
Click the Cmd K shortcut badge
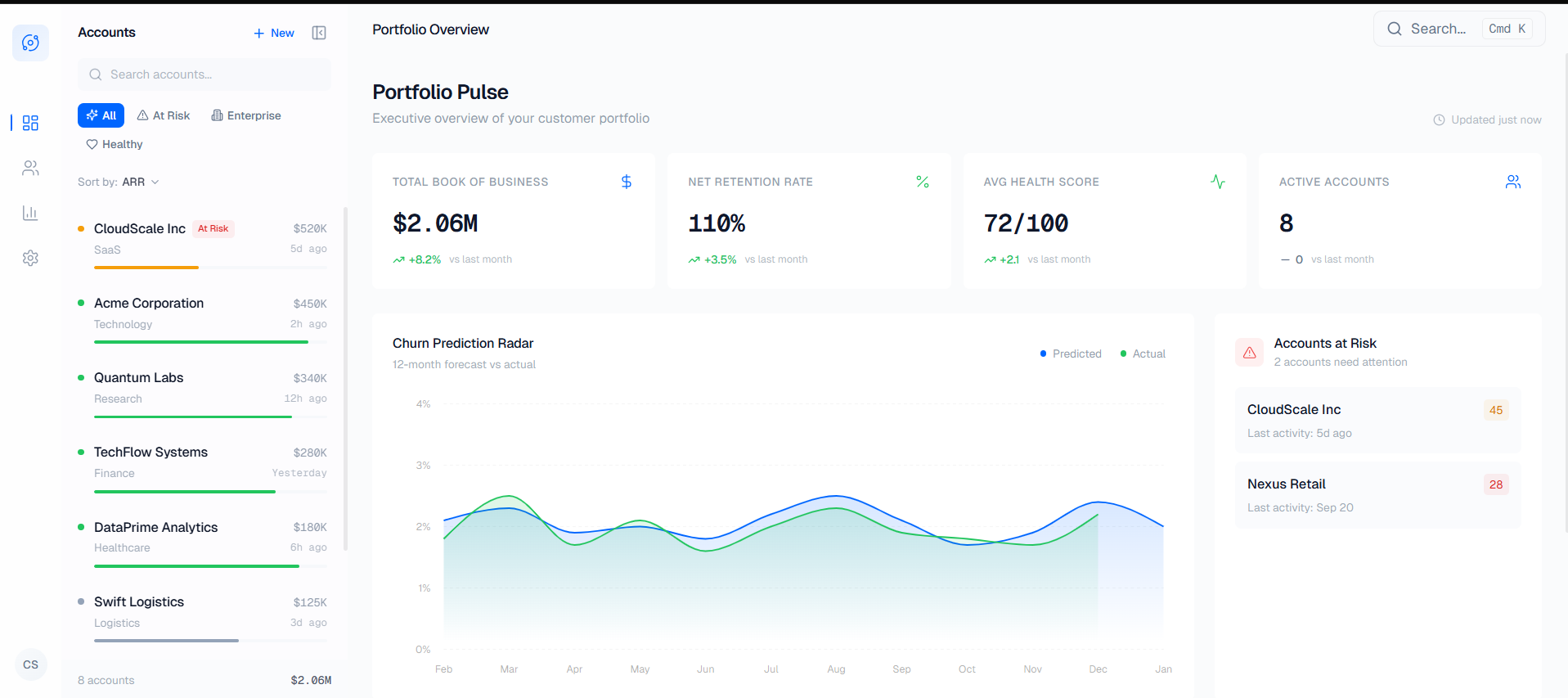[x=1507, y=29]
